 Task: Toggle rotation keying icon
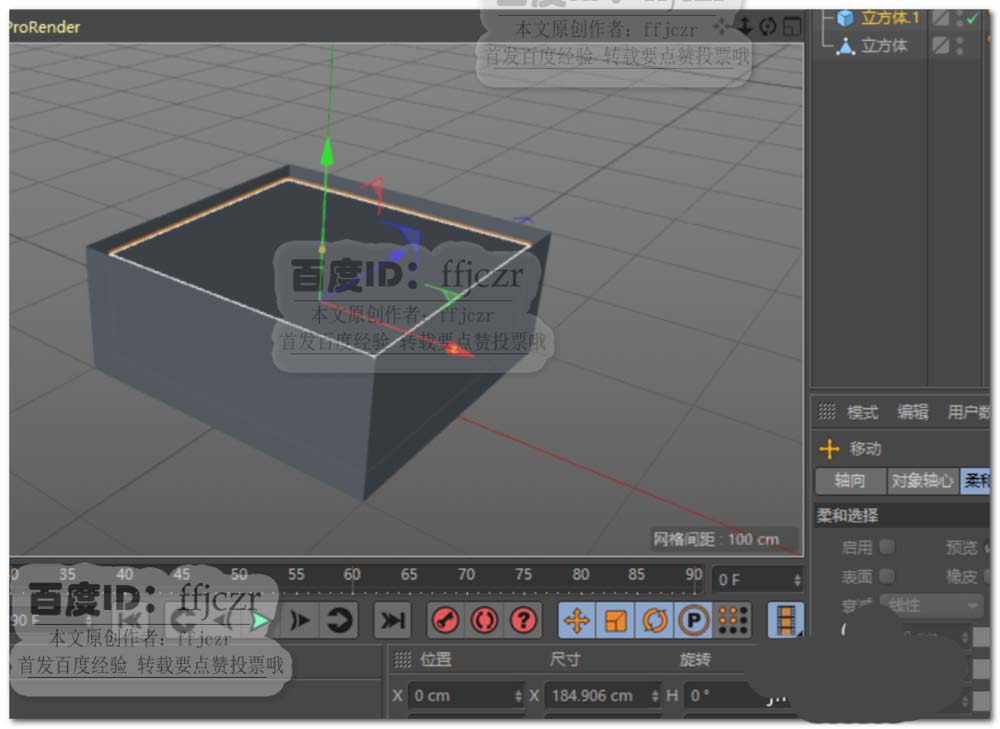pos(654,621)
